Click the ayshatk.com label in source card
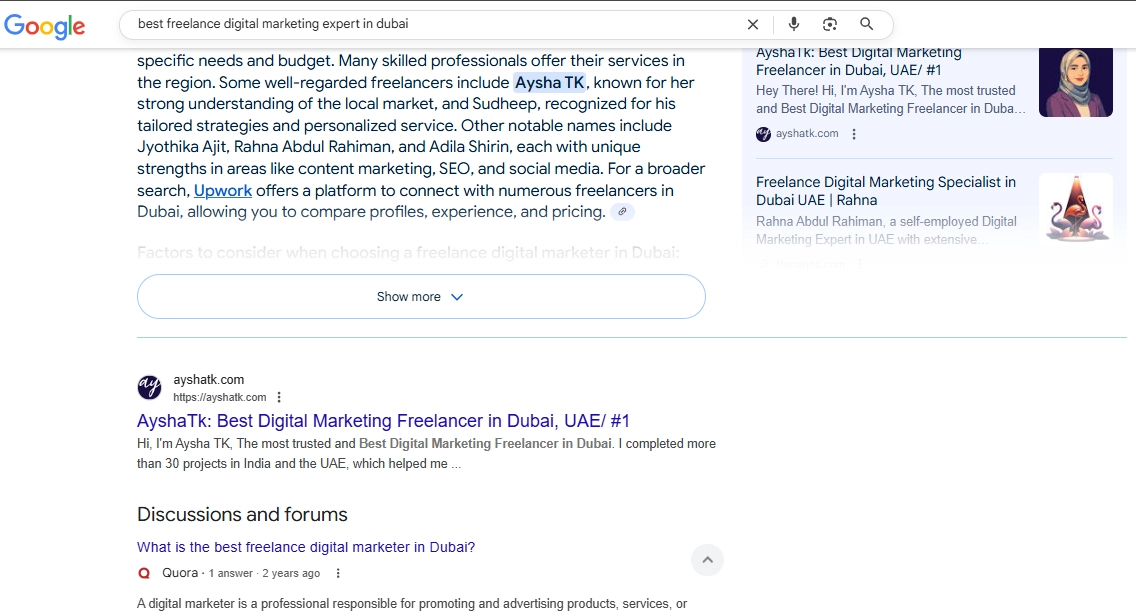This screenshot has width=1136, height=615. pyautogui.click(x=807, y=134)
